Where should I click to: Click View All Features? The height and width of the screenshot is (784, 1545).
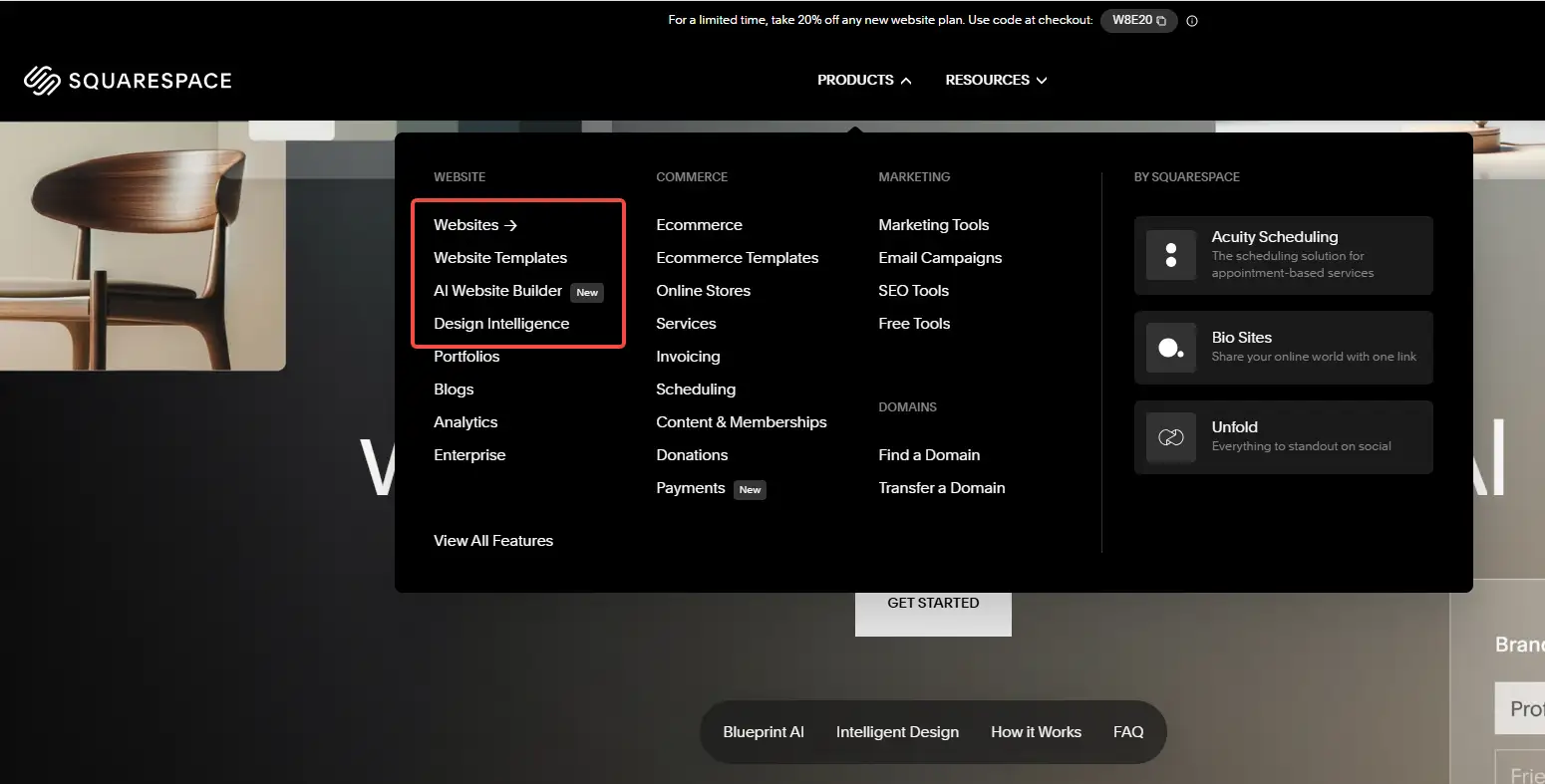pos(493,541)
